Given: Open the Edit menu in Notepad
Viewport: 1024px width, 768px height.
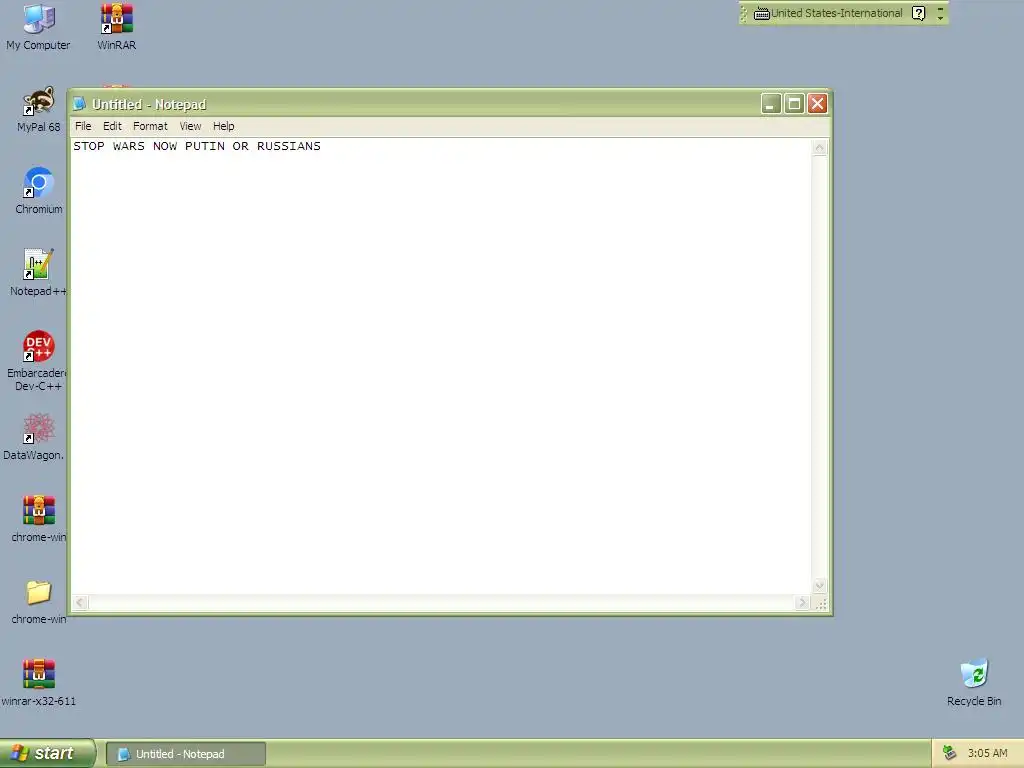Looking at the screenshot, I should (112, 126).
